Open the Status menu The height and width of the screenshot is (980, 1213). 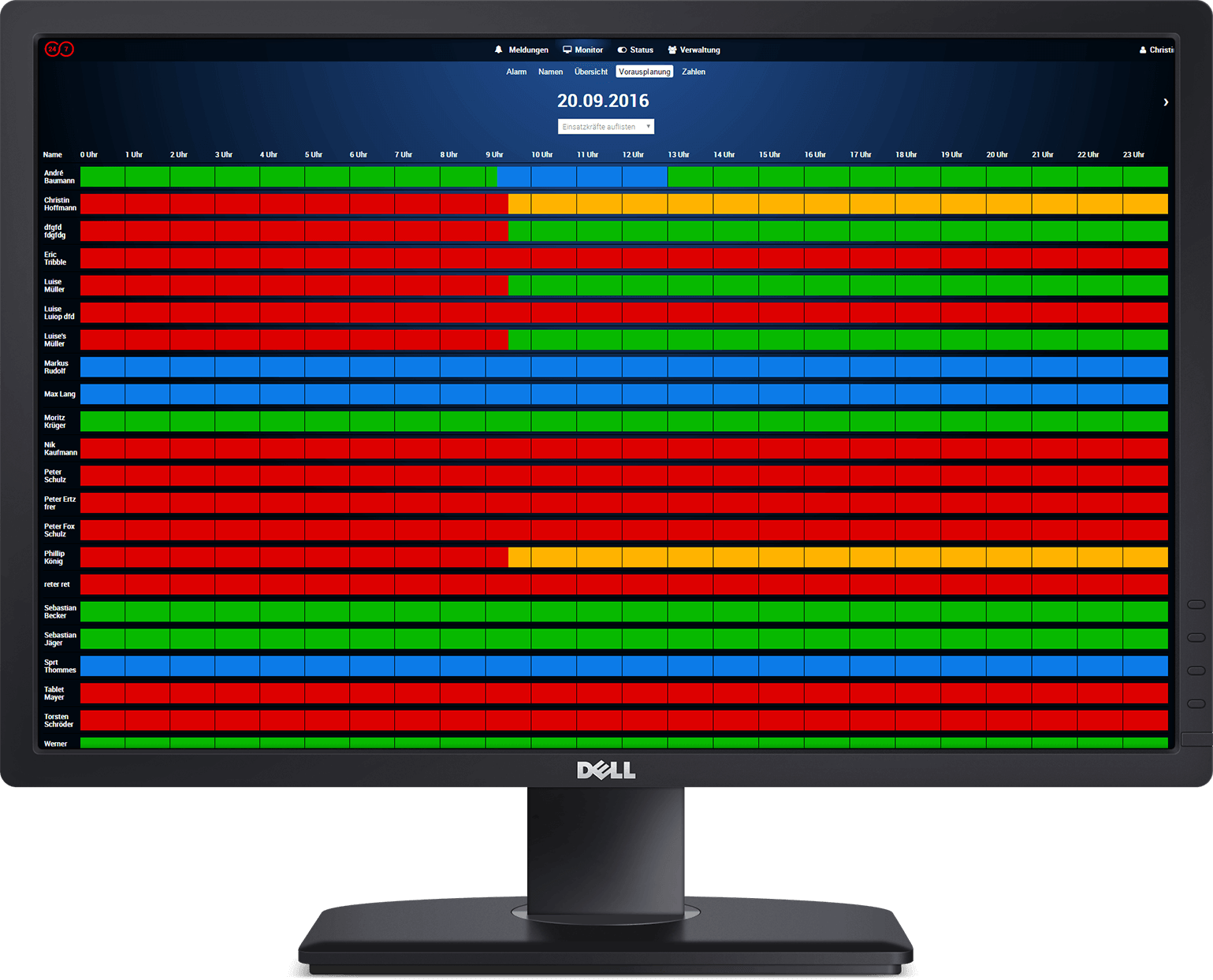pos(635,50)
